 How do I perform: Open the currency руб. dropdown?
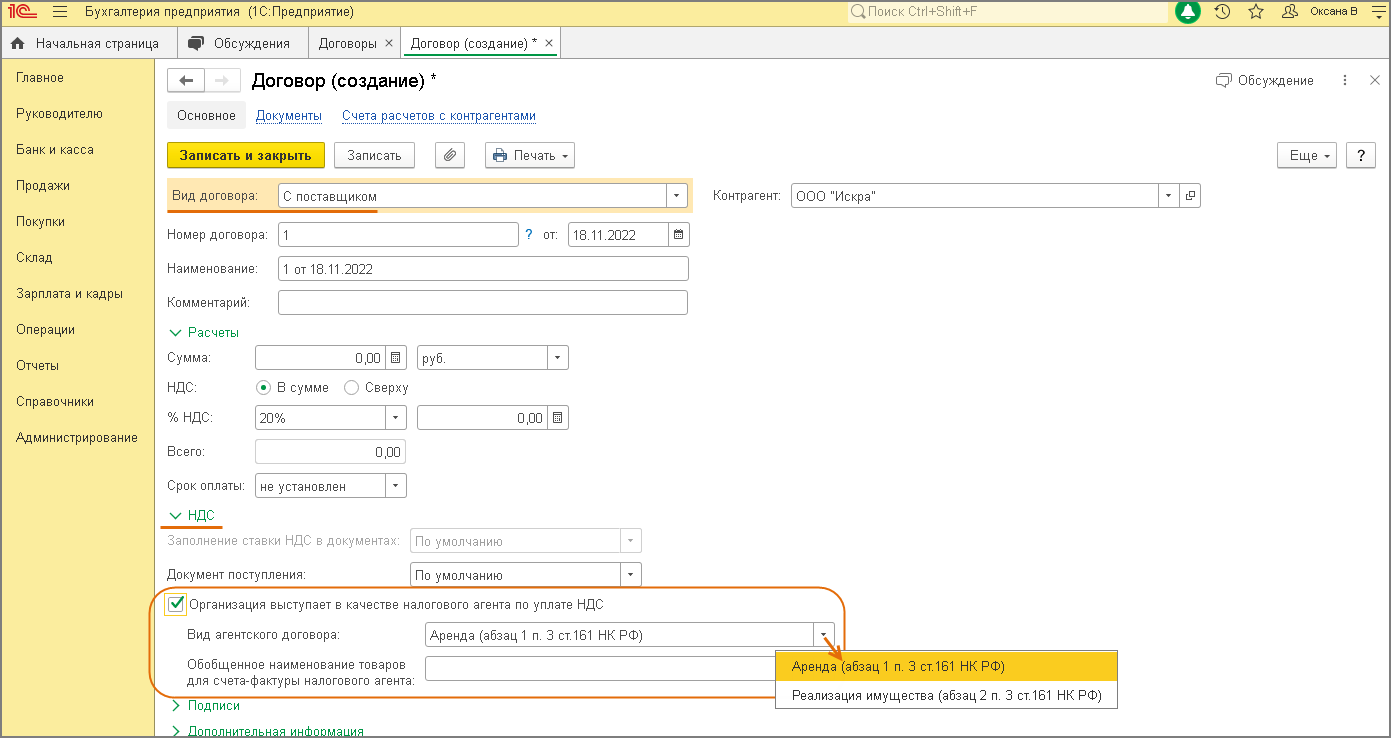(558, 358)
